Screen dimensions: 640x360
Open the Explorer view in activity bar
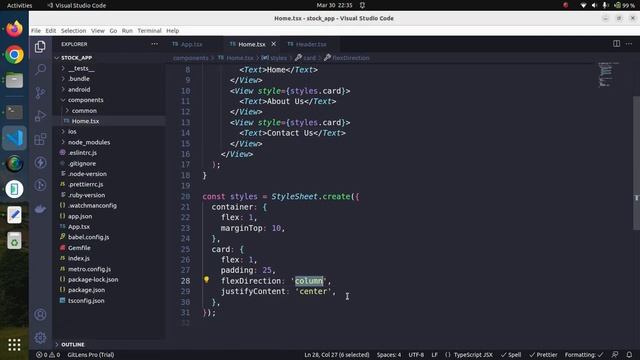pyautogui.click(x=40, y=47)
